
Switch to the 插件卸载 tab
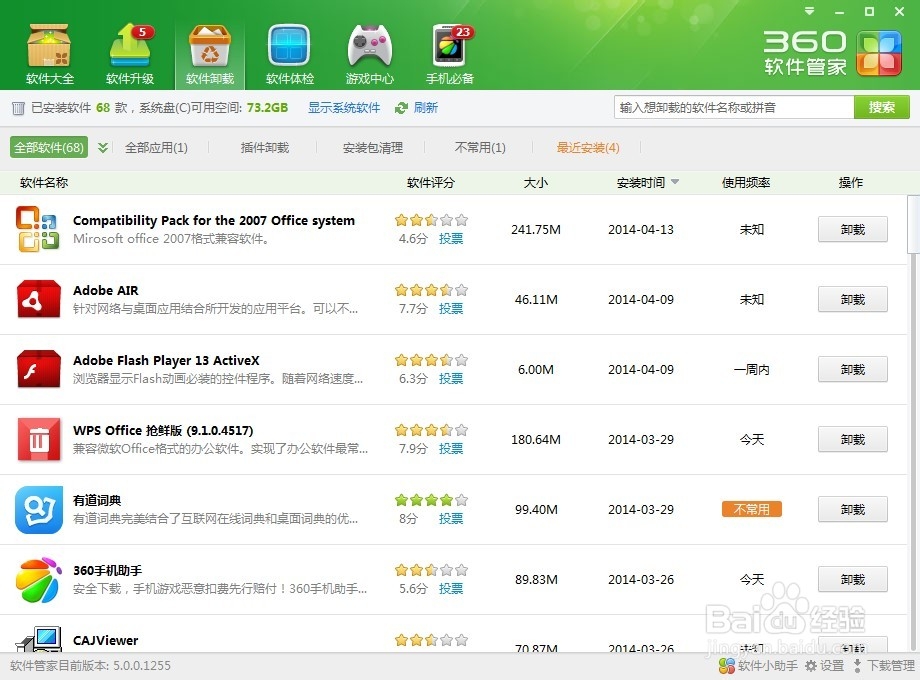265,148
